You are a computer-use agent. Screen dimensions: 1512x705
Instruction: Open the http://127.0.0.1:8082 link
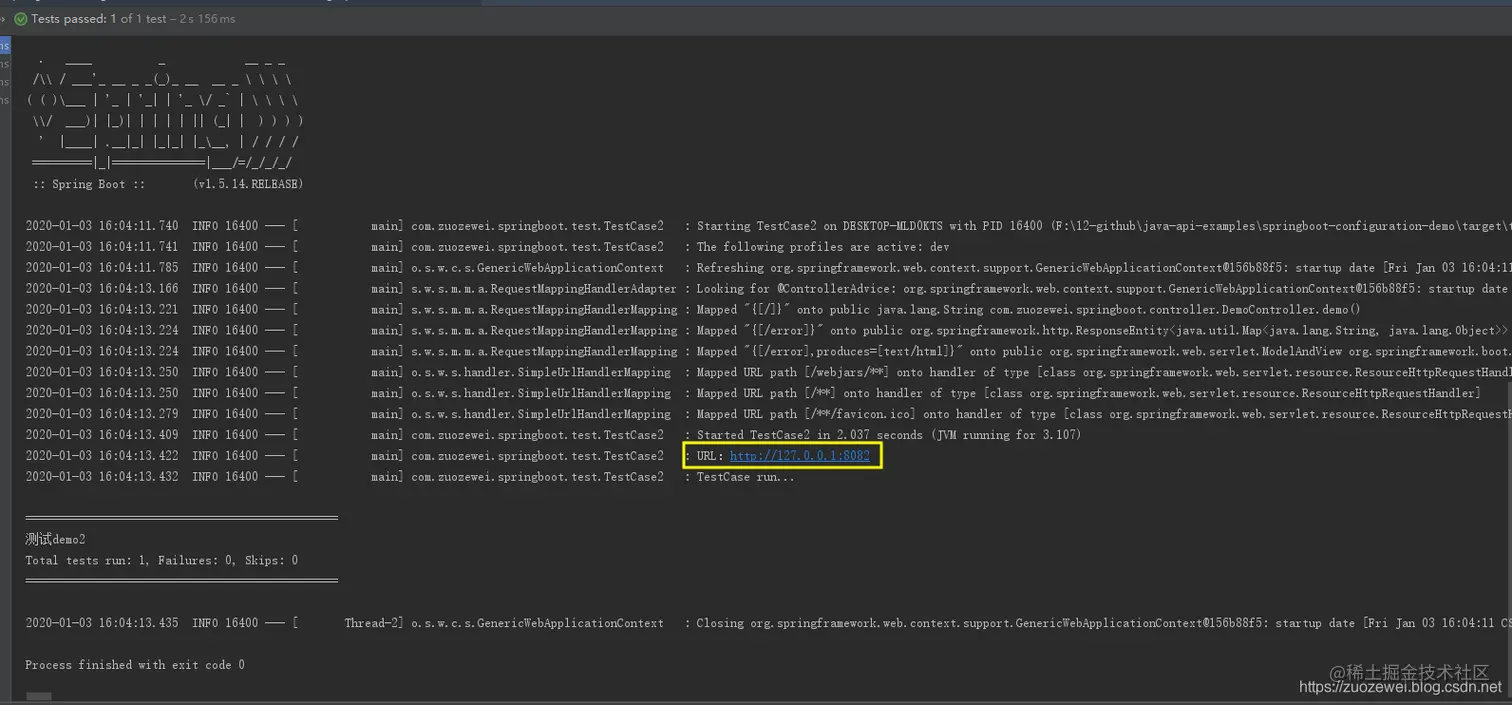(x=800, y=456)
